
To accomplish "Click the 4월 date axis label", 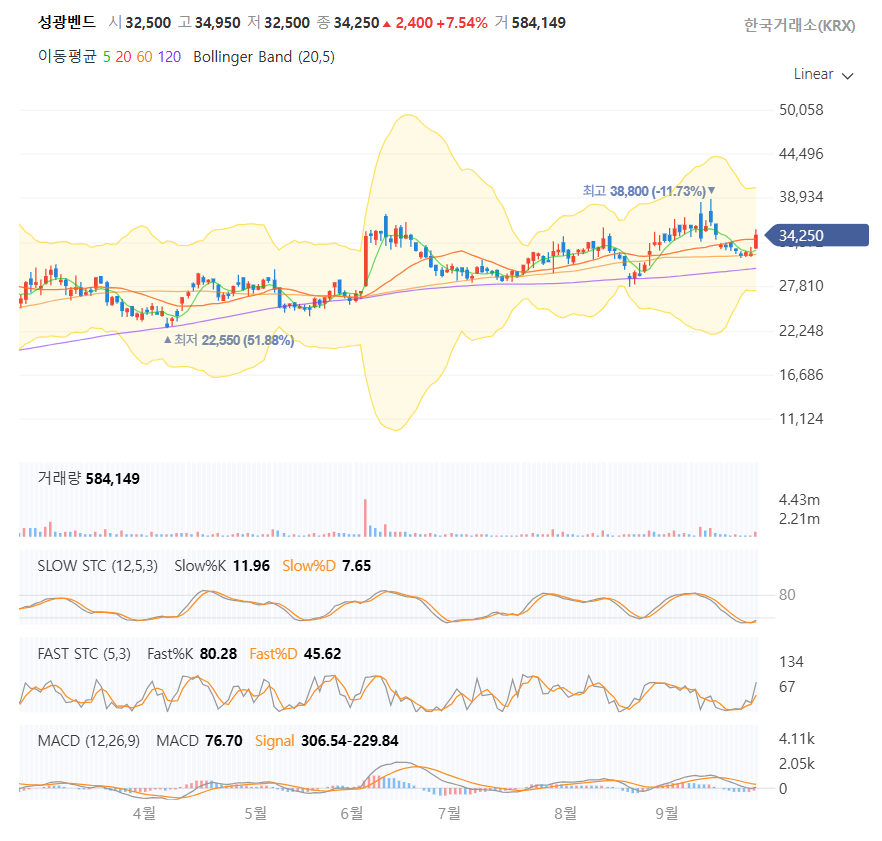I will 145,813.
